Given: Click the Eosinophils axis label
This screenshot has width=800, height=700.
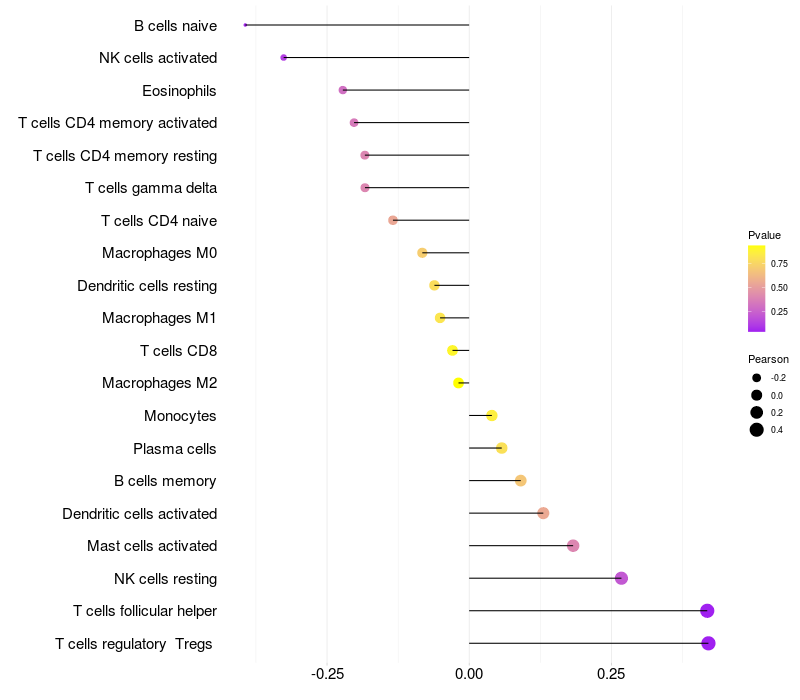Looking at the screenshot, I should tap(179, 91).
